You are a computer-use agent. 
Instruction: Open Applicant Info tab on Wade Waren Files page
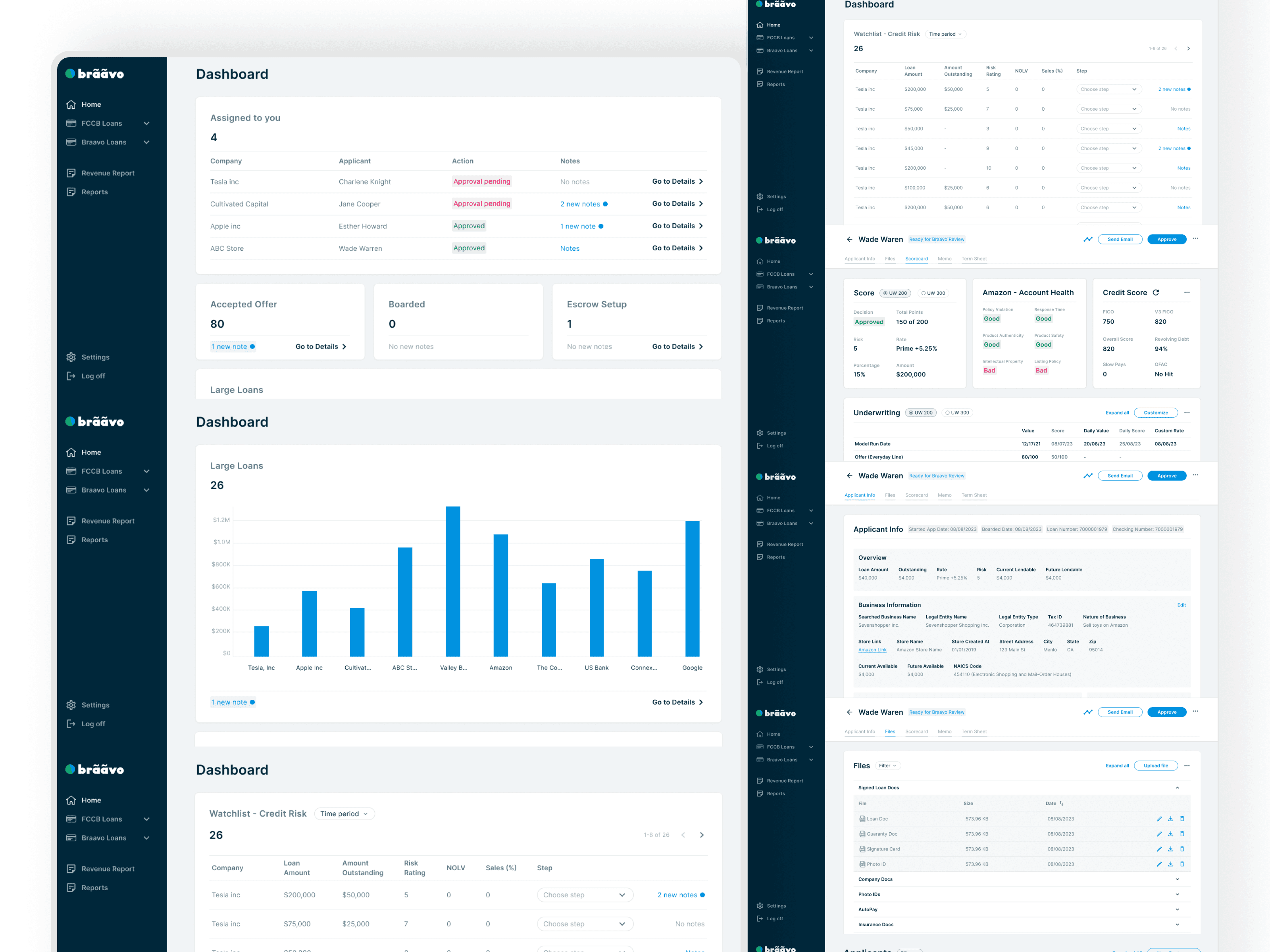860,731
